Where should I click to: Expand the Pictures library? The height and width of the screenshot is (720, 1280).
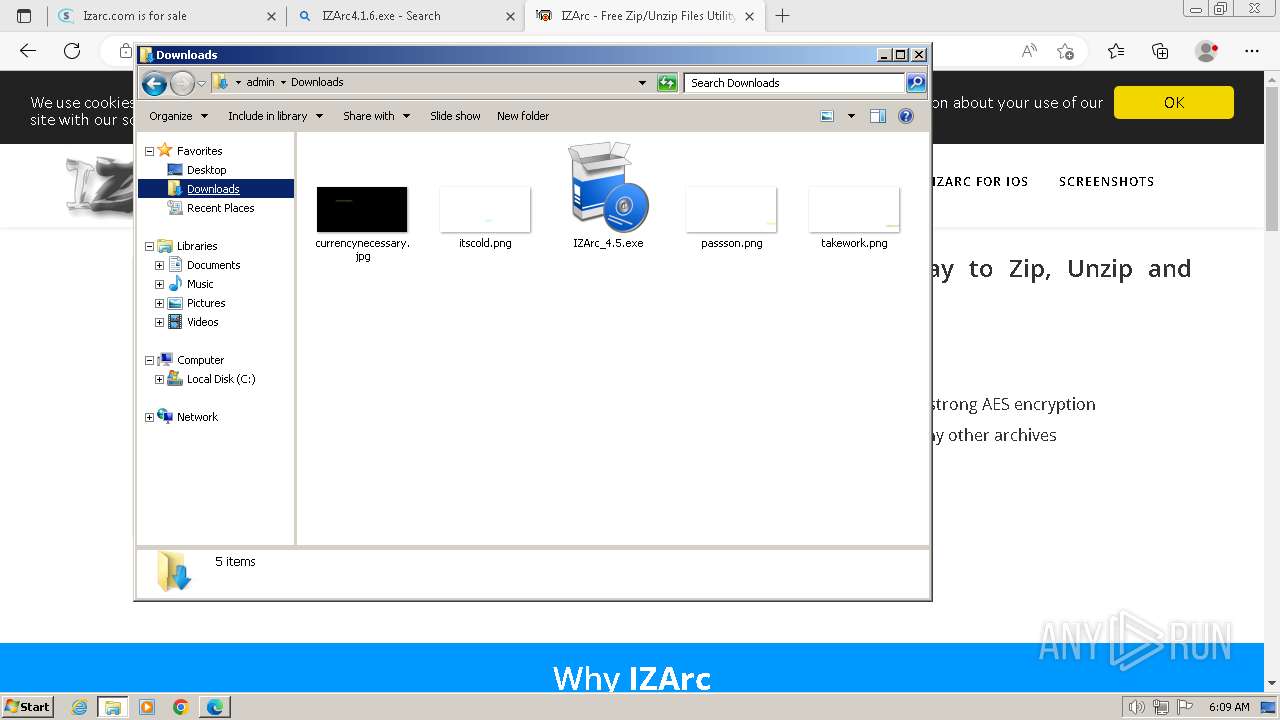click(159, 303)
